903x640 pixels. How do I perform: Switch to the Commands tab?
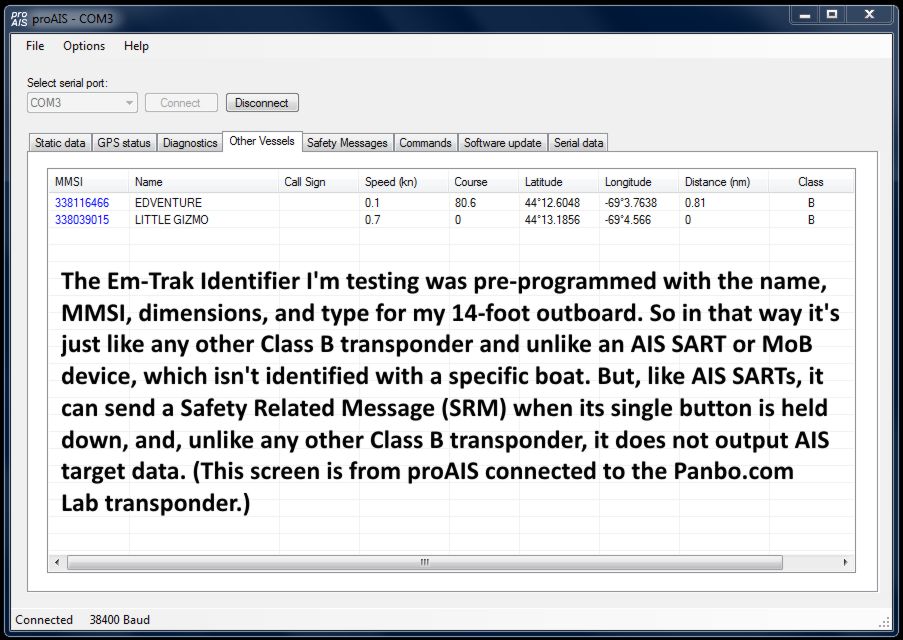(426, 142)
